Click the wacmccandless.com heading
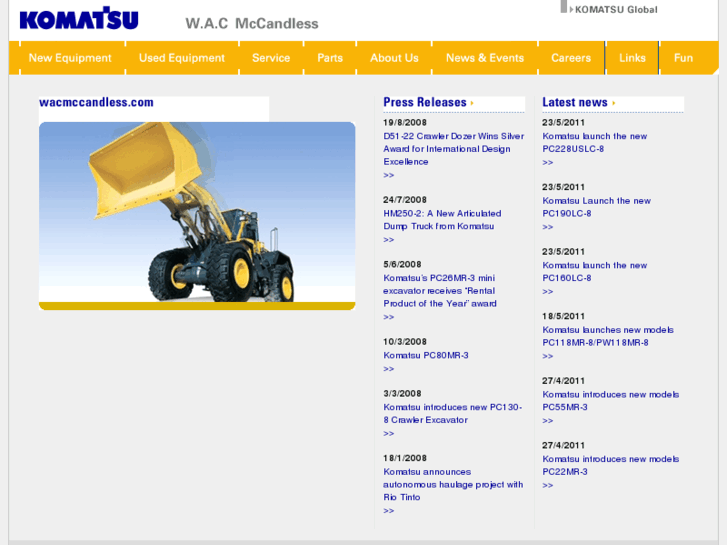 [x=96, y=102]
